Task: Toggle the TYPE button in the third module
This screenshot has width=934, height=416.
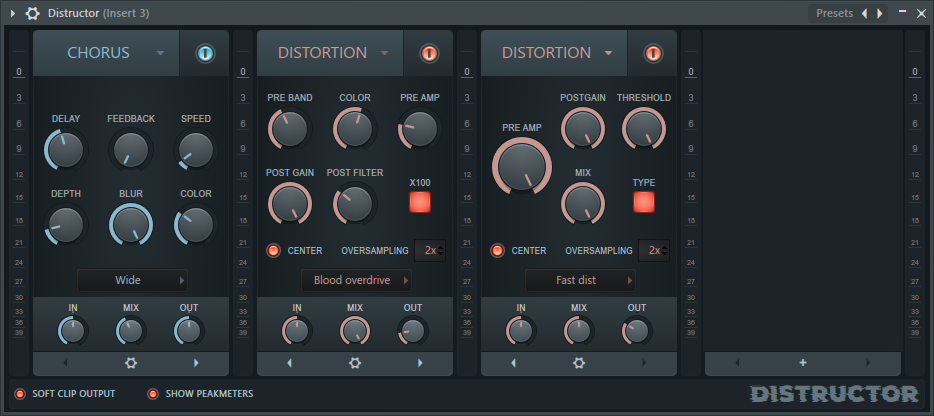Action: [x=644, y=202]
